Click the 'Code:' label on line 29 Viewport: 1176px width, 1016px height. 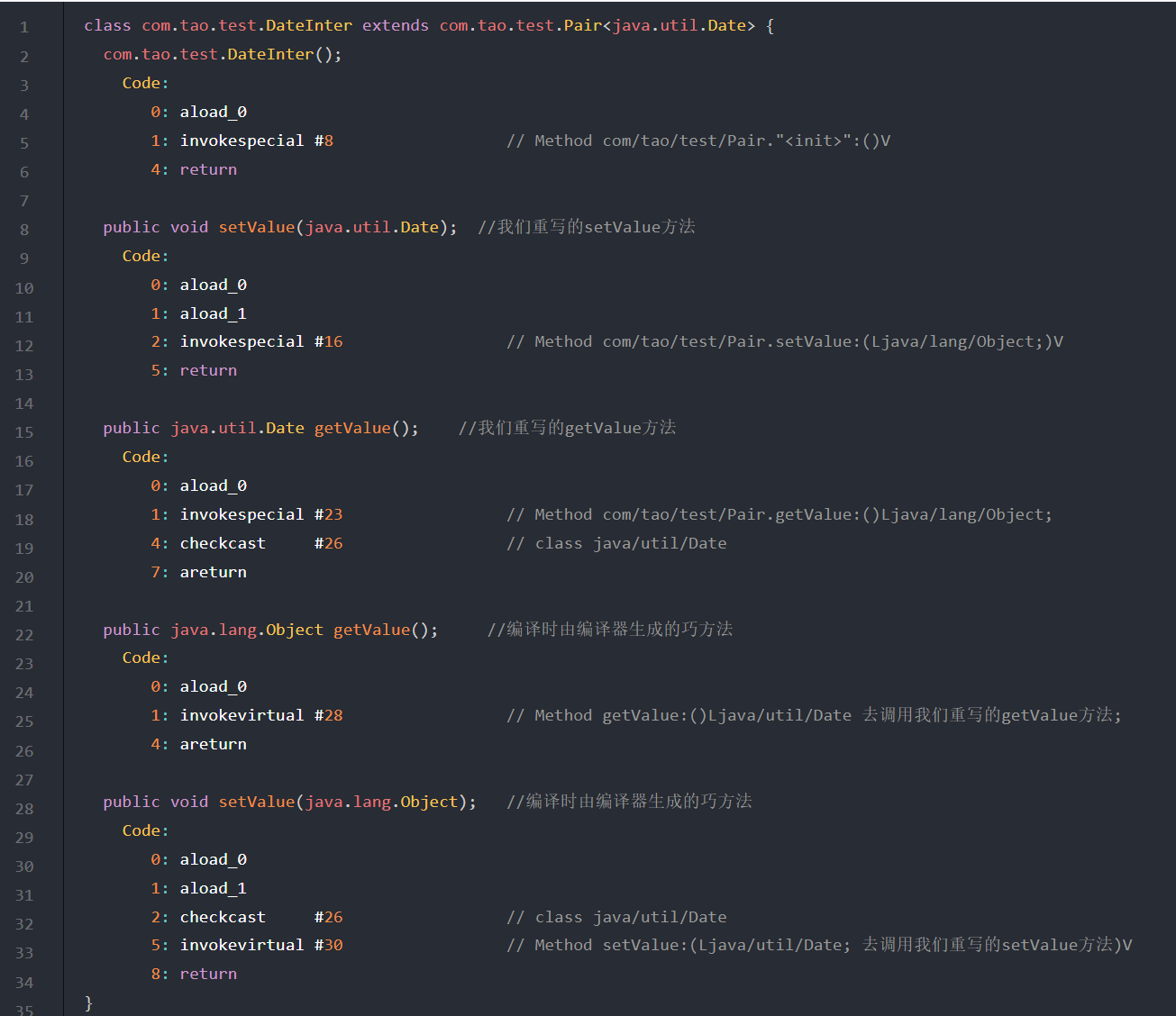pos(146,831)
